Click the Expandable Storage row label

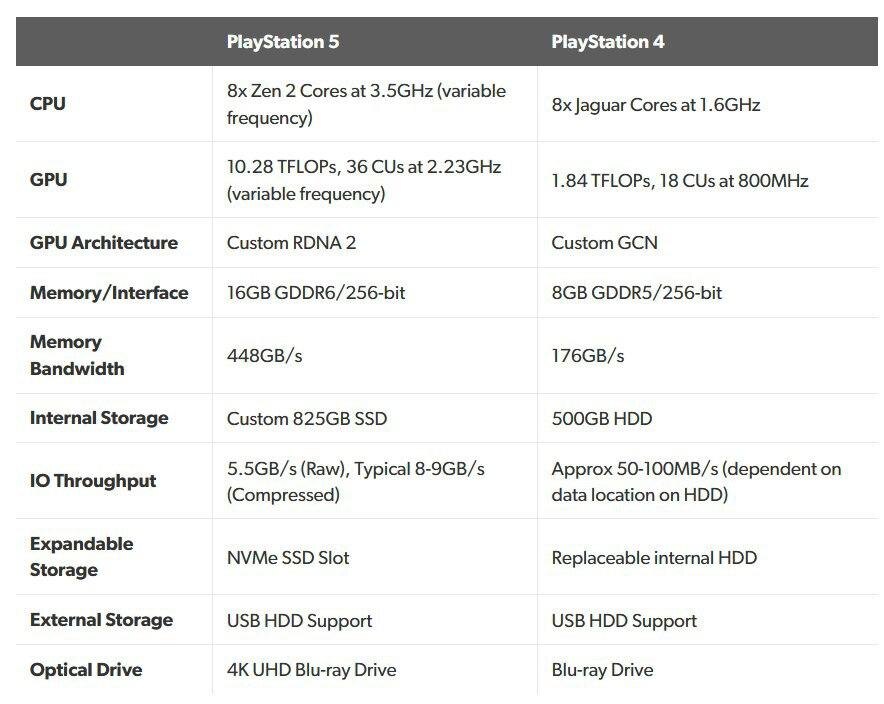(x=81, y=557)
